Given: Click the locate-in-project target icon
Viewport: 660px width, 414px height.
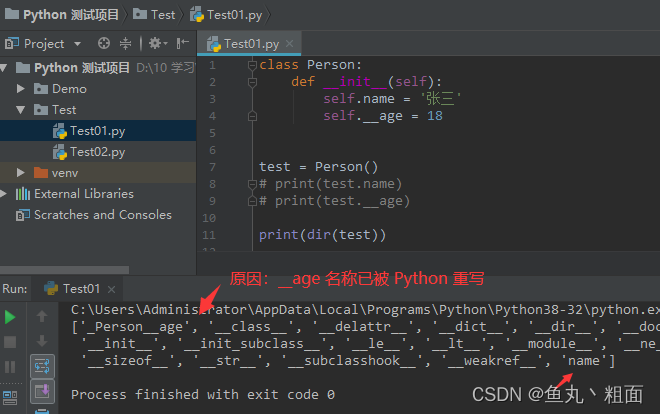Looking at the screenshot, I should tap(104, 43).
